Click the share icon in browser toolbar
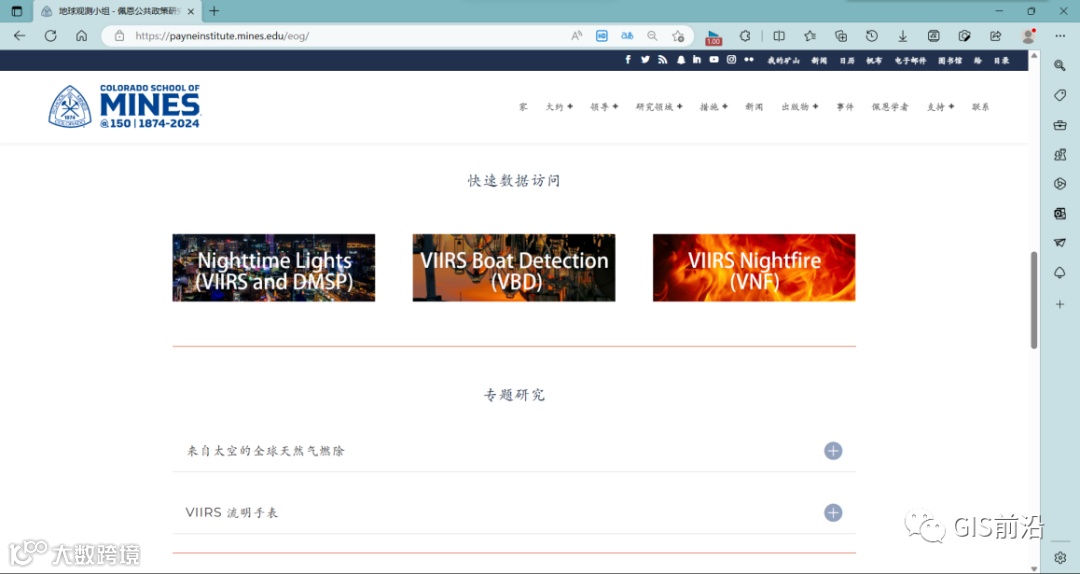This screenshot has height=574, width=1080. point(995,36)
